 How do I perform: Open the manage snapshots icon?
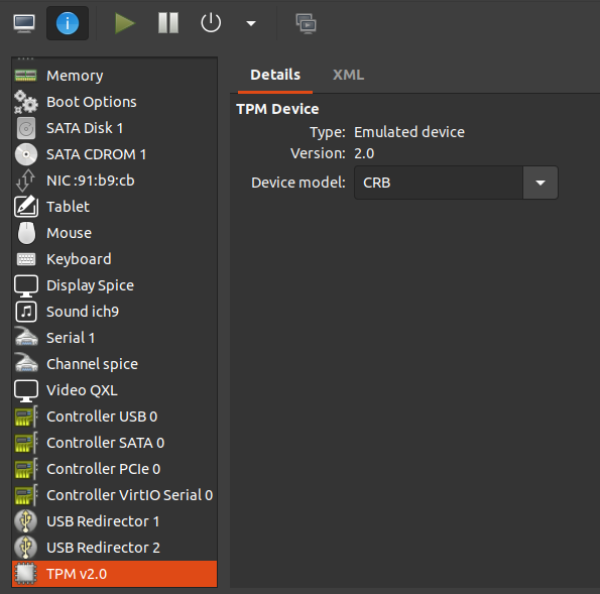(306, 23)
